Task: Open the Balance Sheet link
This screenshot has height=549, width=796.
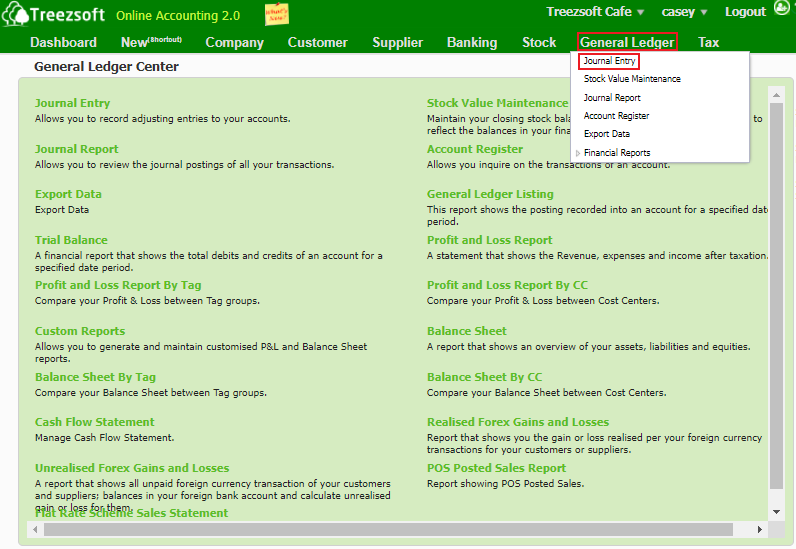Action: [467, 331]
